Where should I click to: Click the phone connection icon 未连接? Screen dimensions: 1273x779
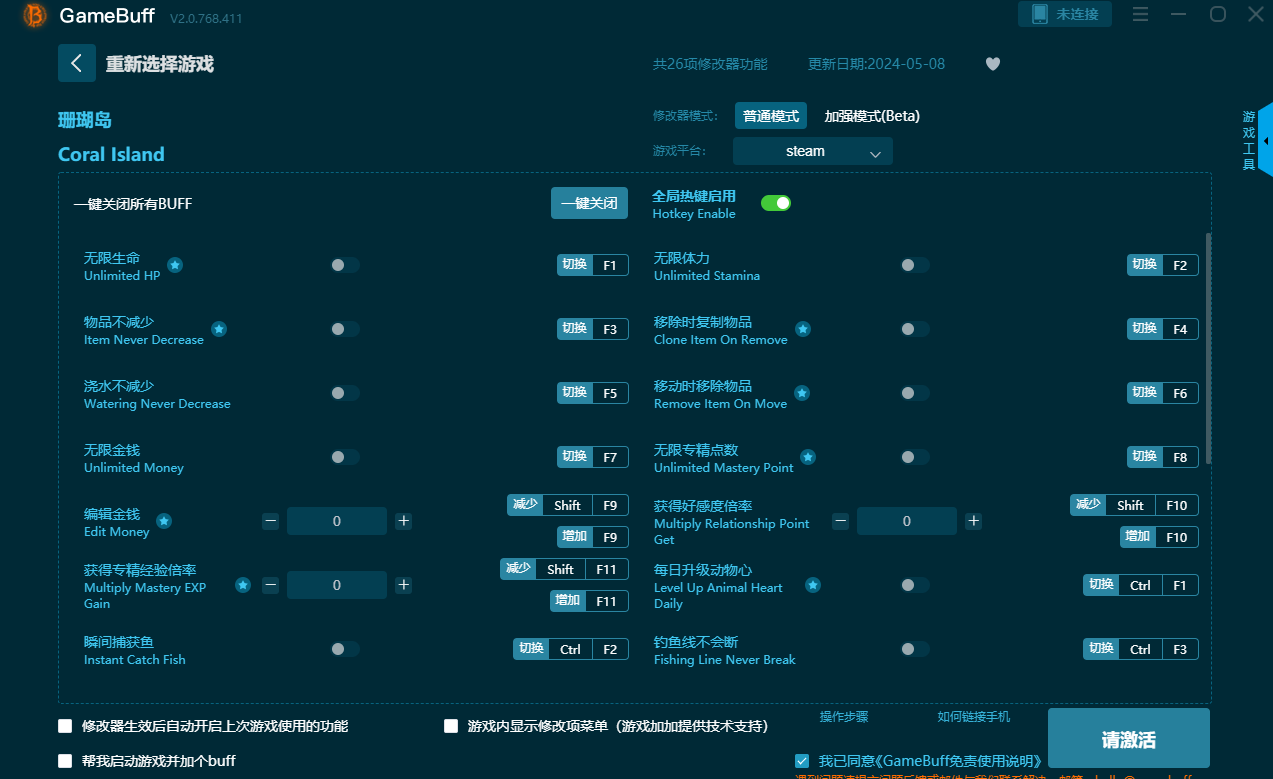(1065, 14)
